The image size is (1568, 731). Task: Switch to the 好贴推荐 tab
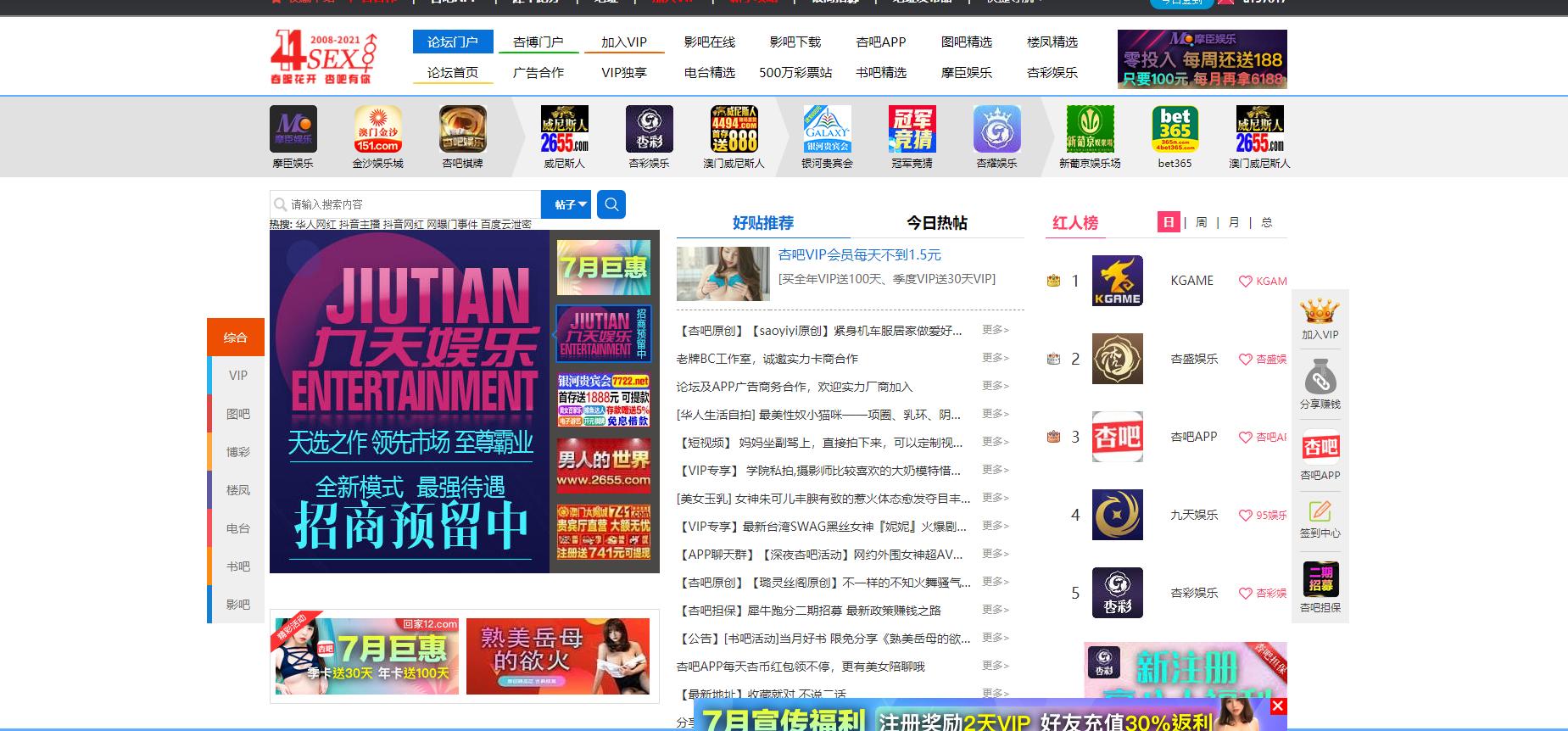coord(763,223)
